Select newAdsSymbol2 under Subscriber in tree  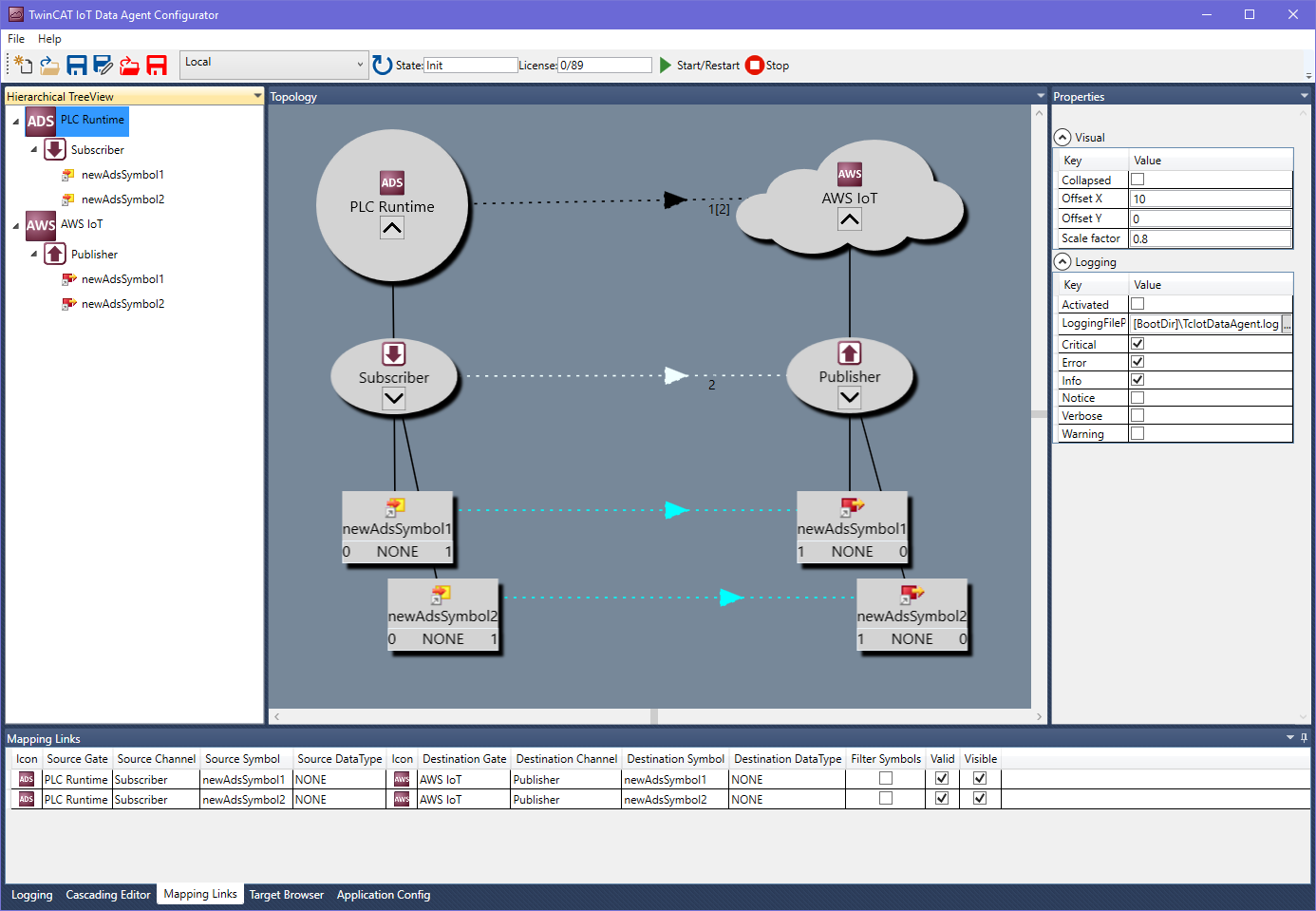[x=122, y=199]
